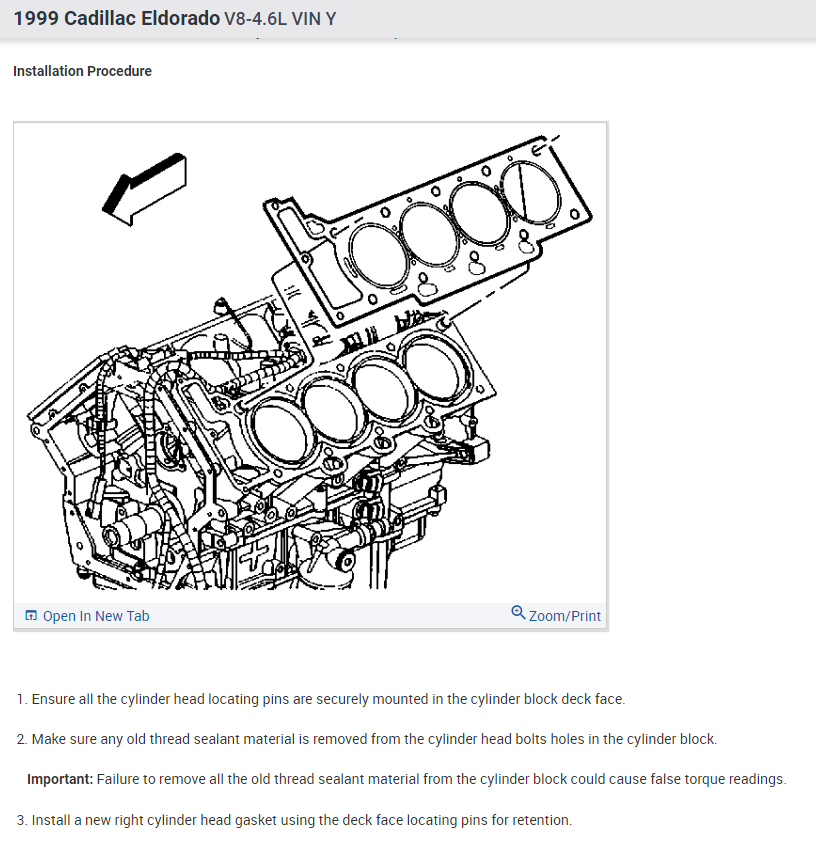Click the new-tab icon beside Open In New Tab
This screenshot has width=816, height=853.
click(x=31, y=615)
